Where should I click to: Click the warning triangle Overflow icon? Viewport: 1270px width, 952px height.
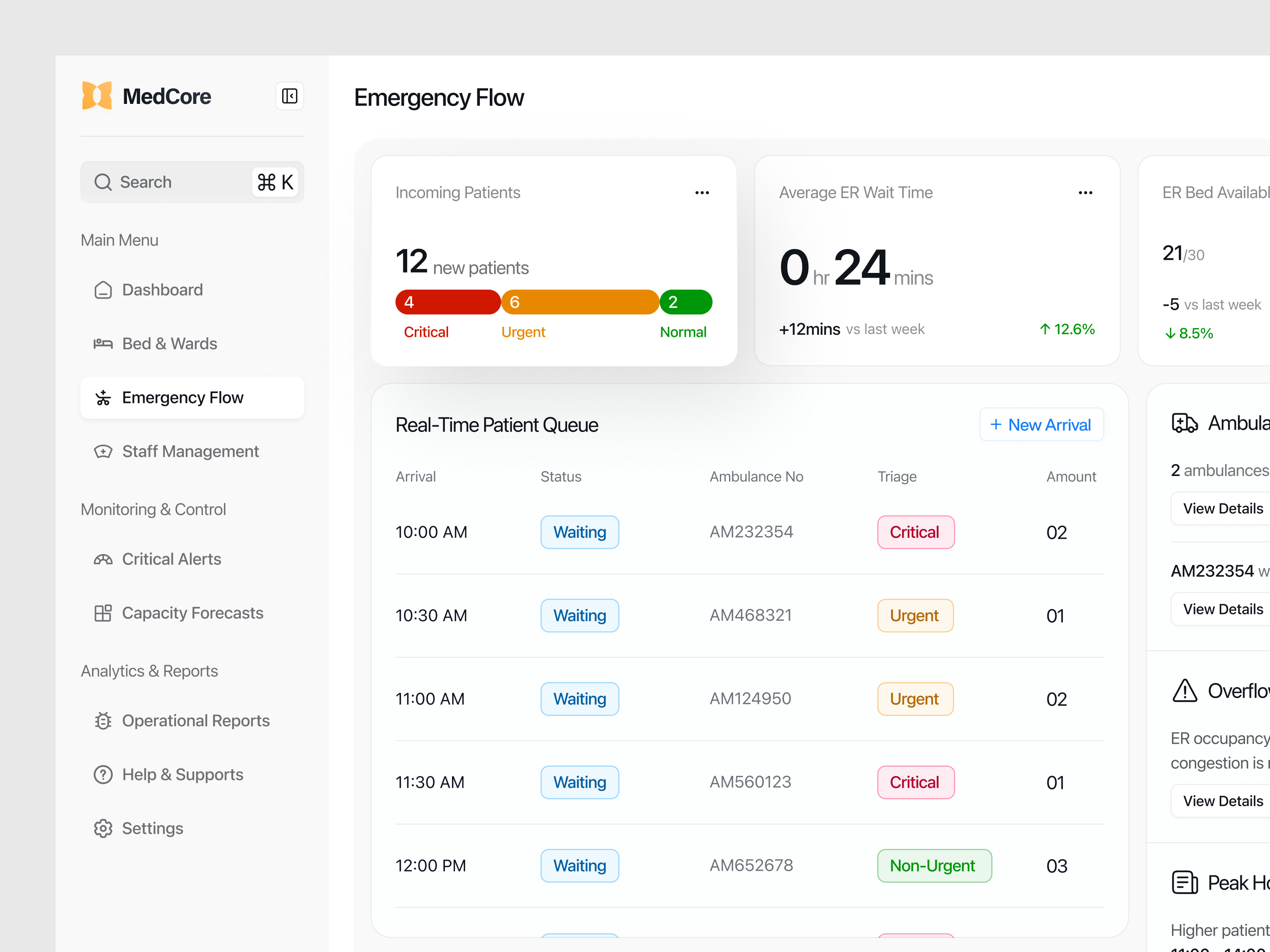(1184, 691)
